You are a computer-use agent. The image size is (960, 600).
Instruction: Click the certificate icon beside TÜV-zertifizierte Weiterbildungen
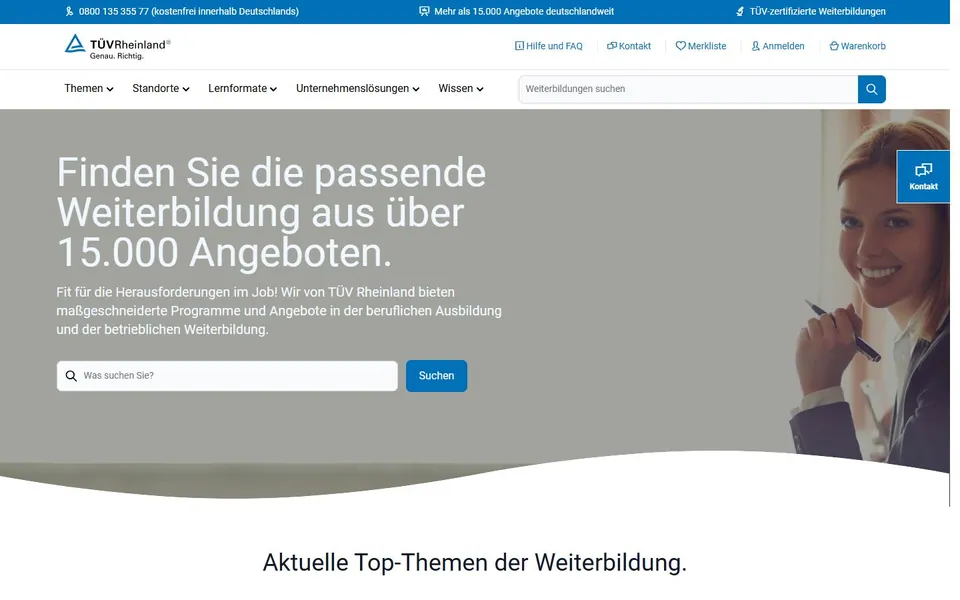(740, 12)
